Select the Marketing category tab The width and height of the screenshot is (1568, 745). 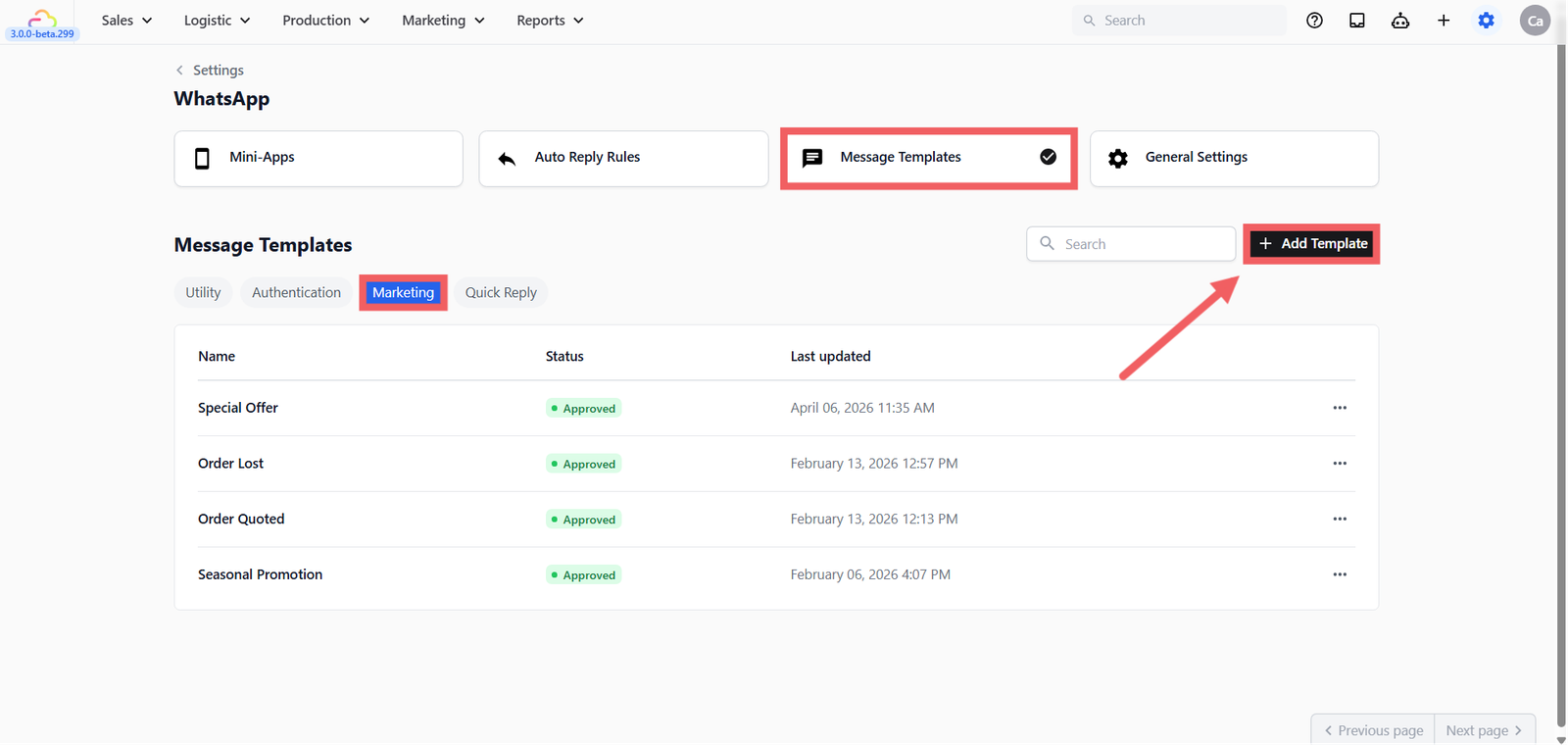point(403,292)
